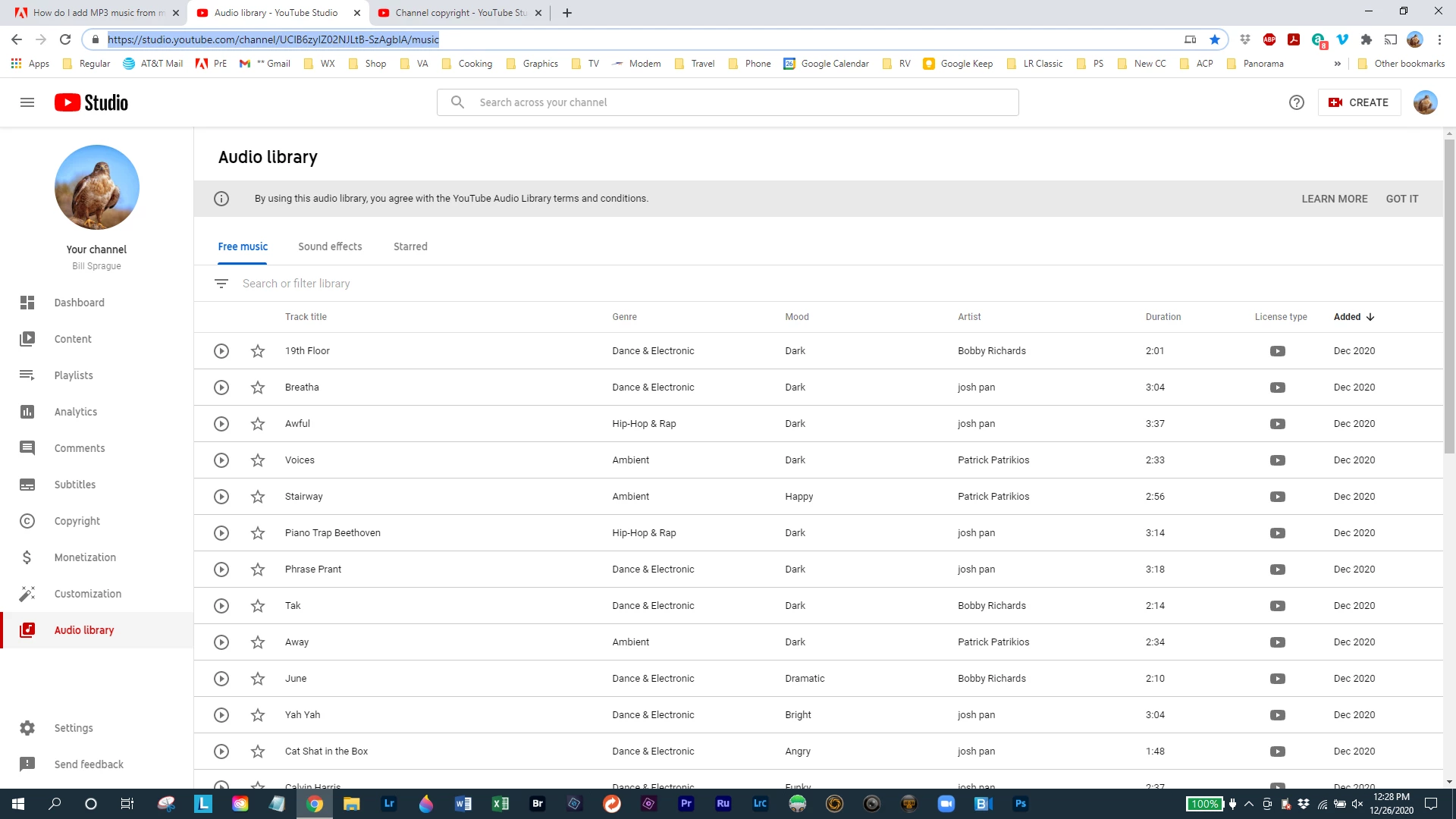Click the LEARN MORE link
1456x819 pixels.
(1334, 199)
